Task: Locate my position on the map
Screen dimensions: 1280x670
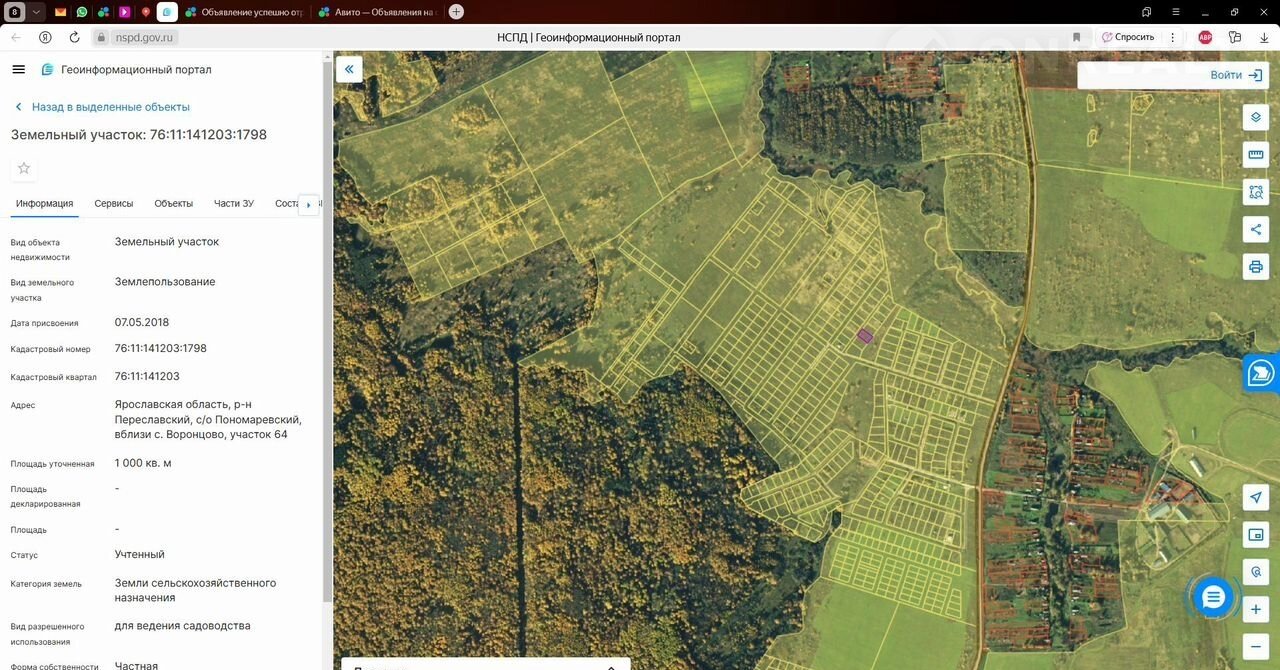Action: pos(1256,498)
